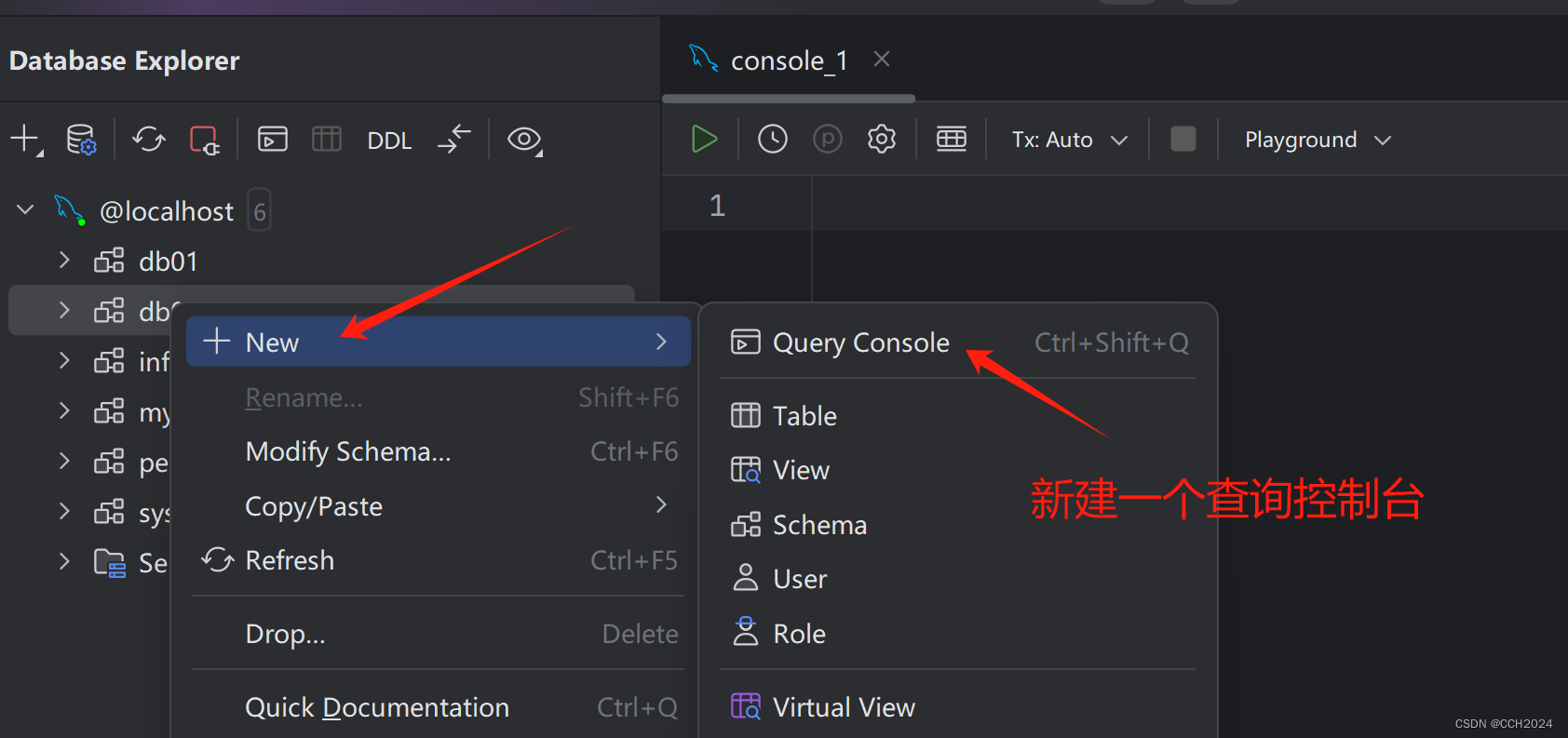
Task: Toggle the eye preview icon
Action: (x=524, y=140)
